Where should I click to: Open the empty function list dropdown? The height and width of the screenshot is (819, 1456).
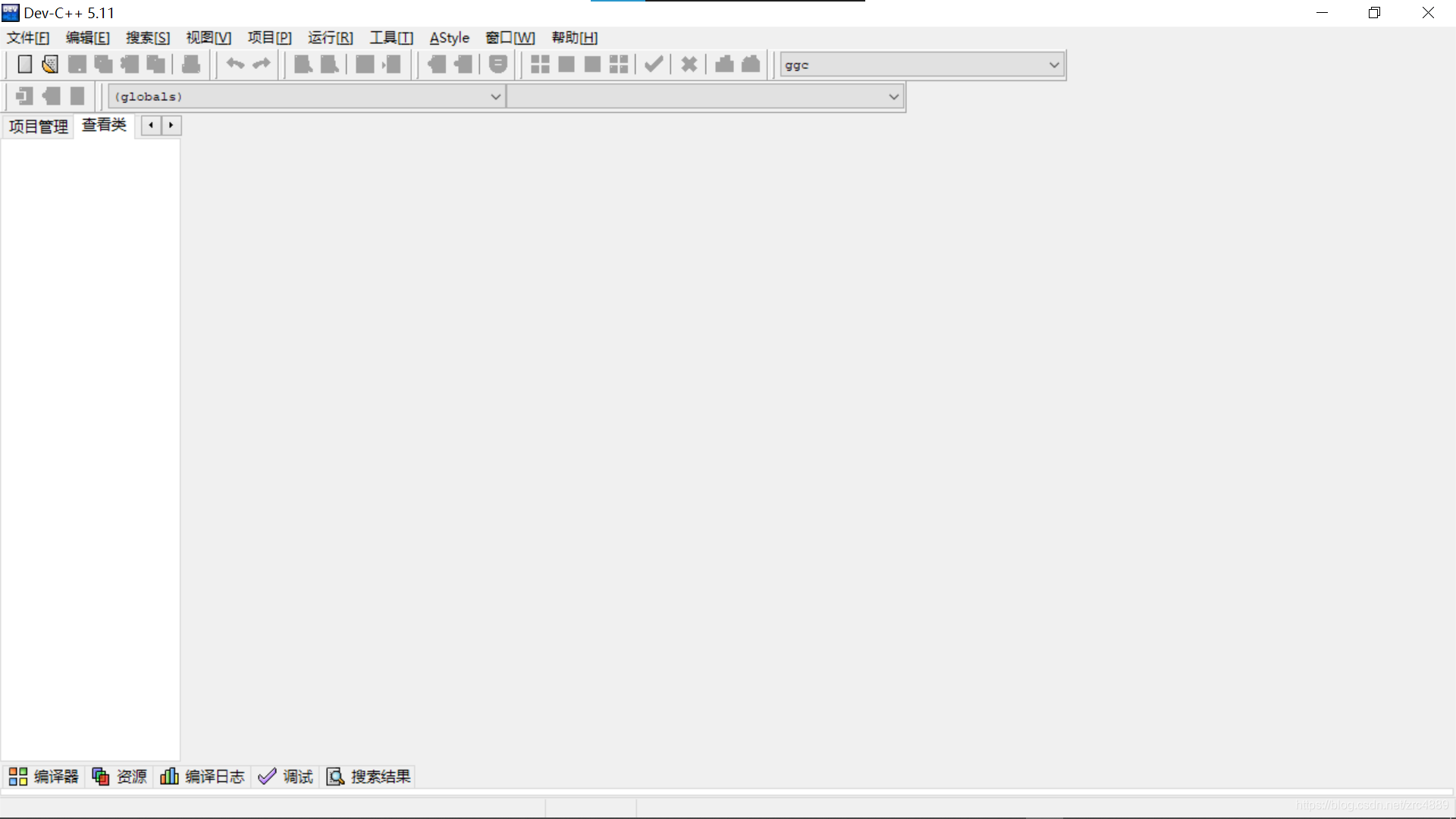705,96
